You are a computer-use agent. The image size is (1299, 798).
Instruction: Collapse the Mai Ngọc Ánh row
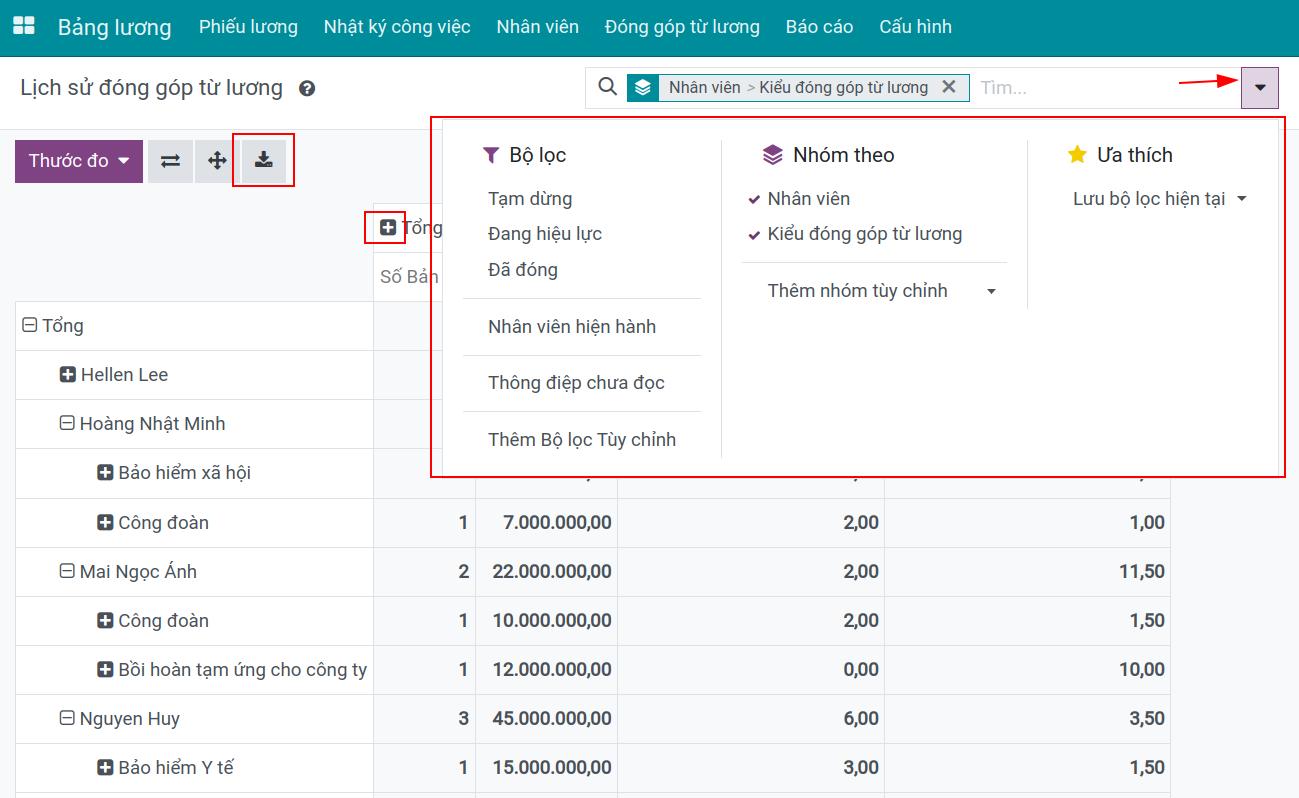tap(67, 572)
